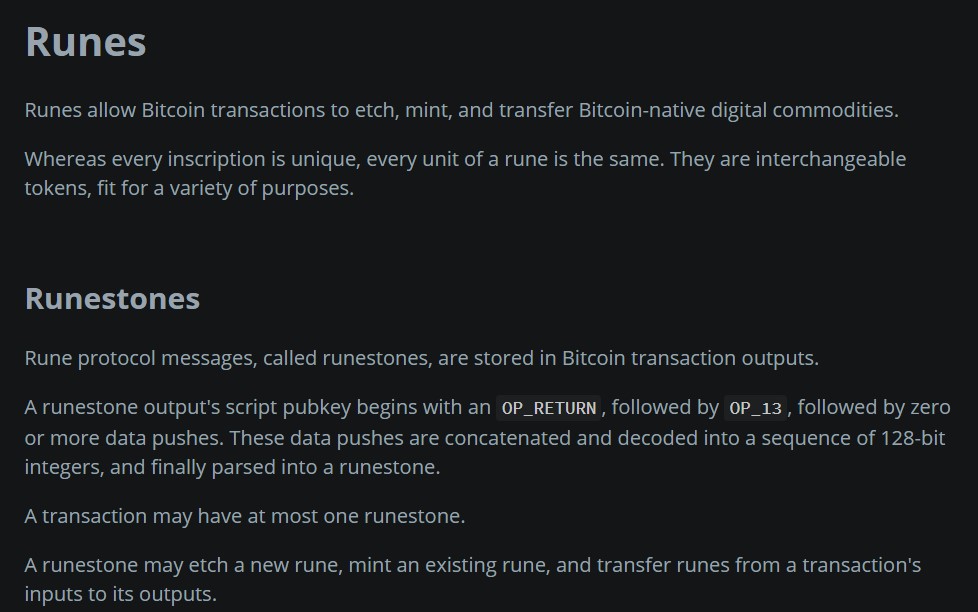This screenshot has height=612, width=978.
Task: Click the "Runestones" section heading
Action: (112, 298)
